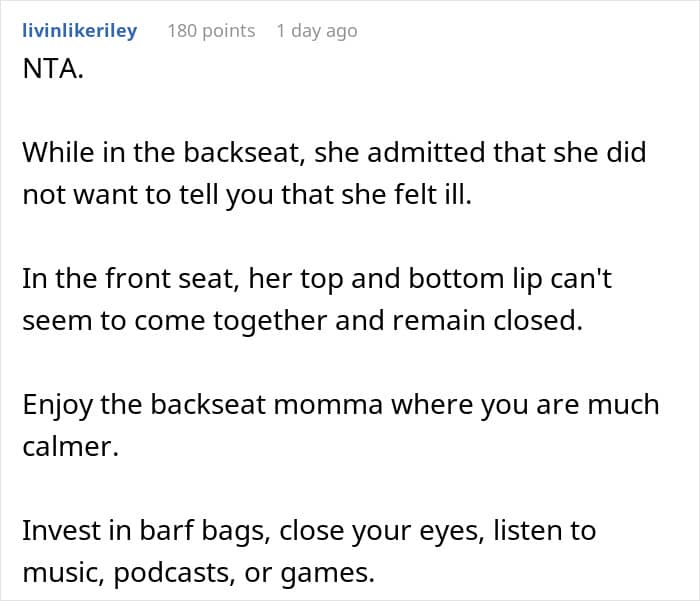Screen dimensions: 700x601
Task: Open livinlikeriley's user profile
Action: 79,30
